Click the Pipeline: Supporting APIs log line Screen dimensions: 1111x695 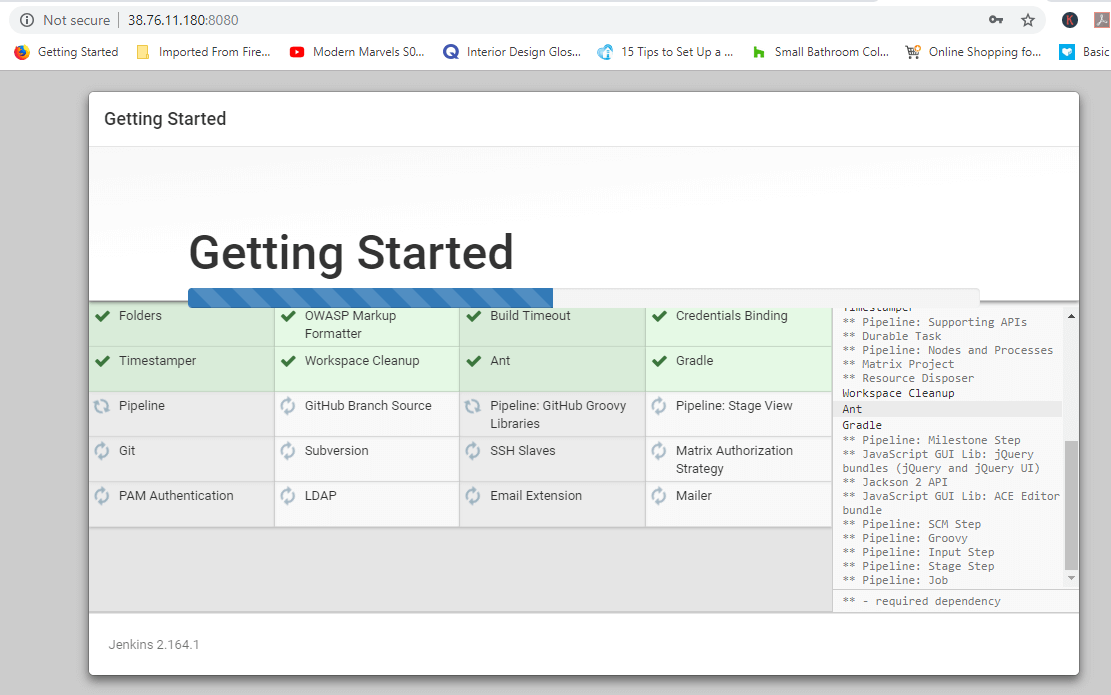[x=935, y=322]
